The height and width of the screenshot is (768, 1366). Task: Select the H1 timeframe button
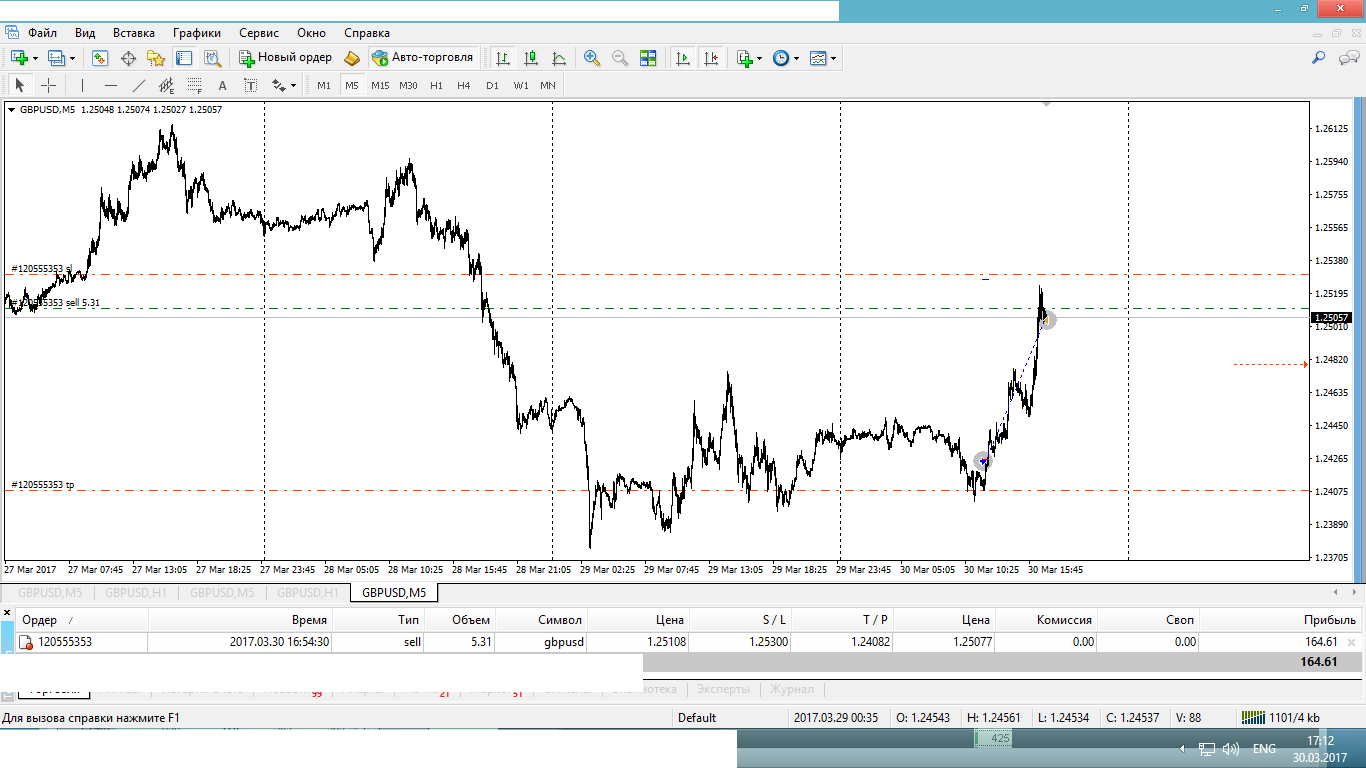(436, 86)
